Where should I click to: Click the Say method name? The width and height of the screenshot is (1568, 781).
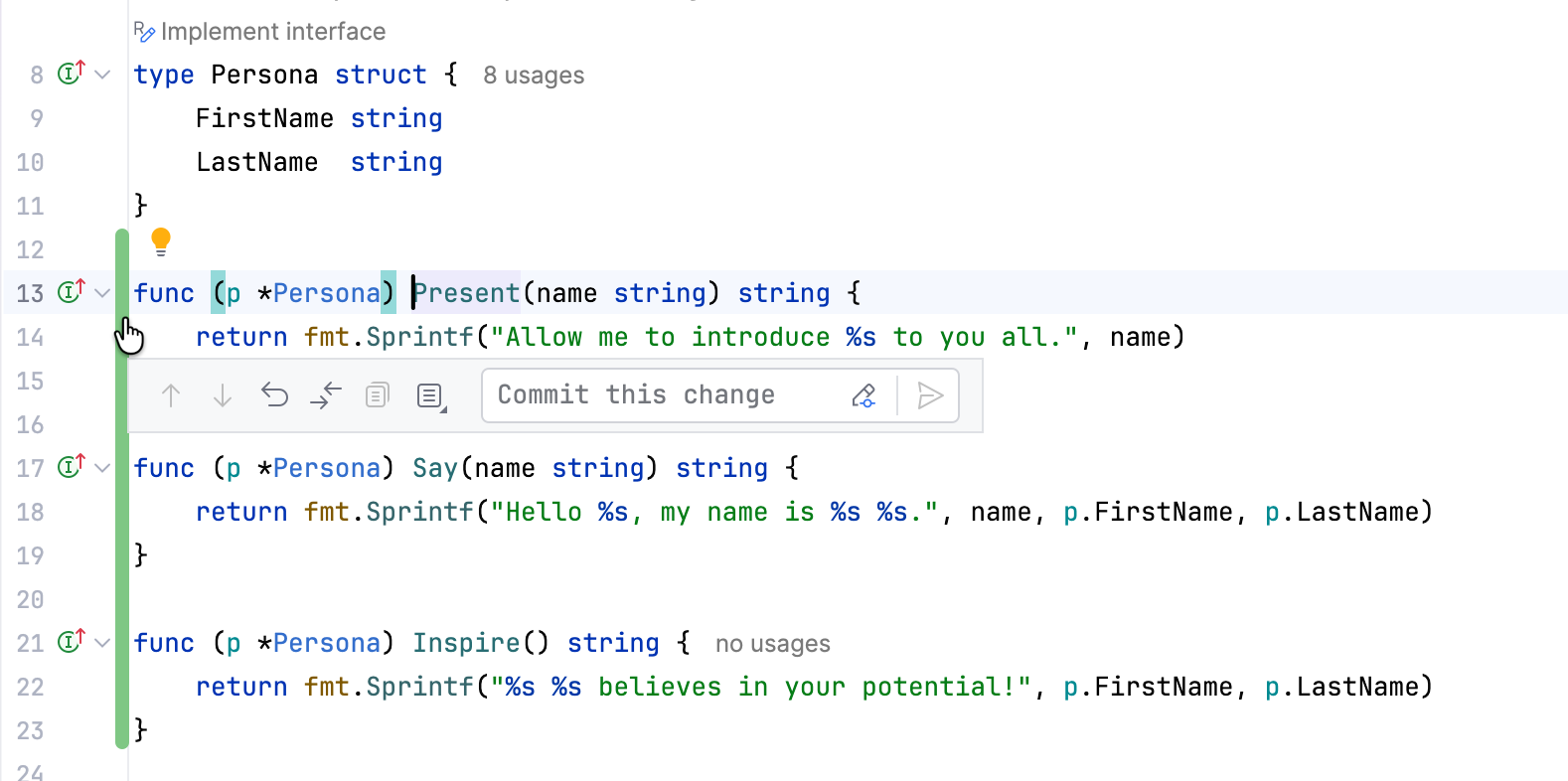[435, 468]
